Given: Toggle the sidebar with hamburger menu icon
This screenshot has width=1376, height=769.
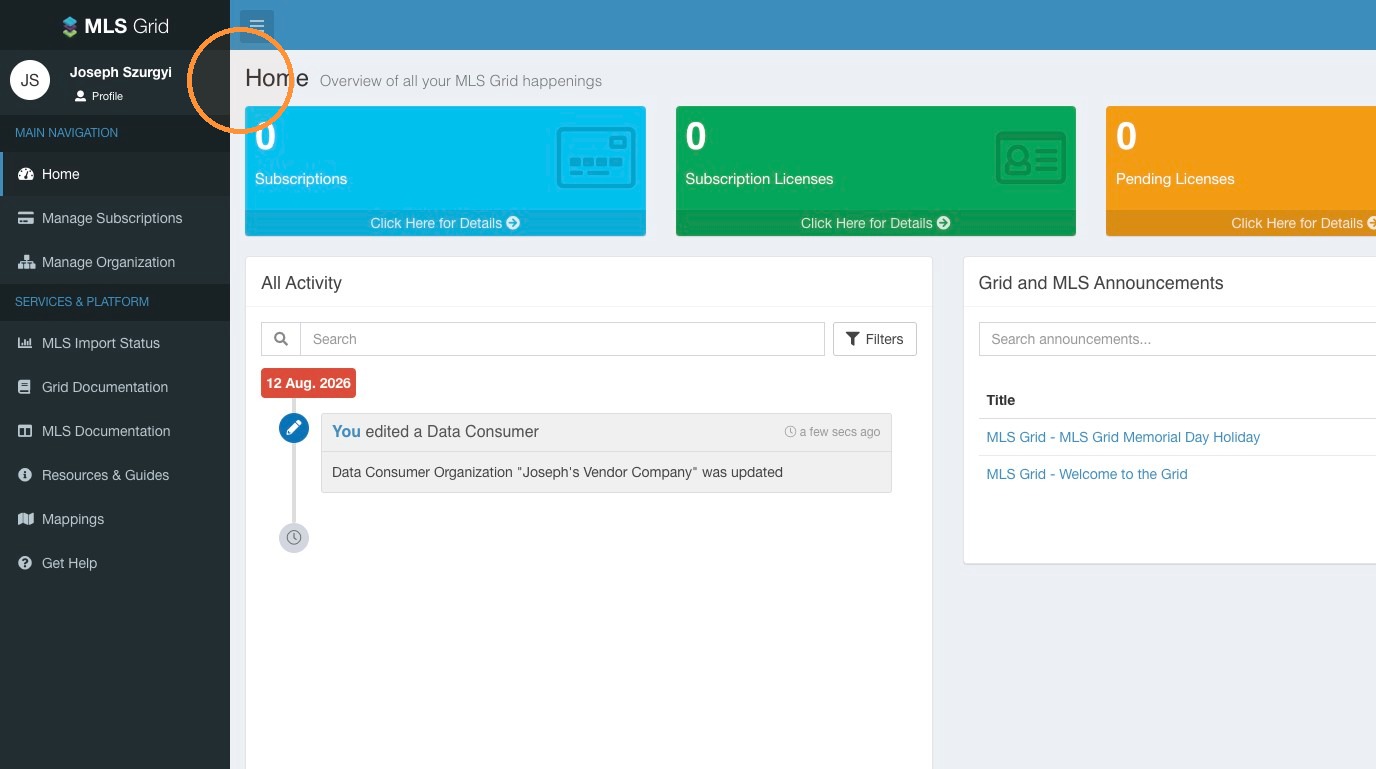Looking at the screenshot, I should 257,26.
